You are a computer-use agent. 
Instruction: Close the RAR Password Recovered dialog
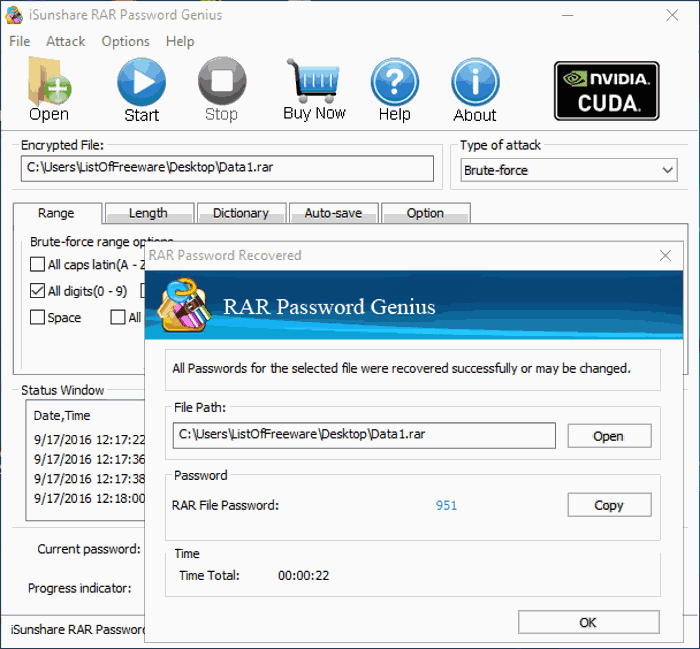click(x=665, y=255)
